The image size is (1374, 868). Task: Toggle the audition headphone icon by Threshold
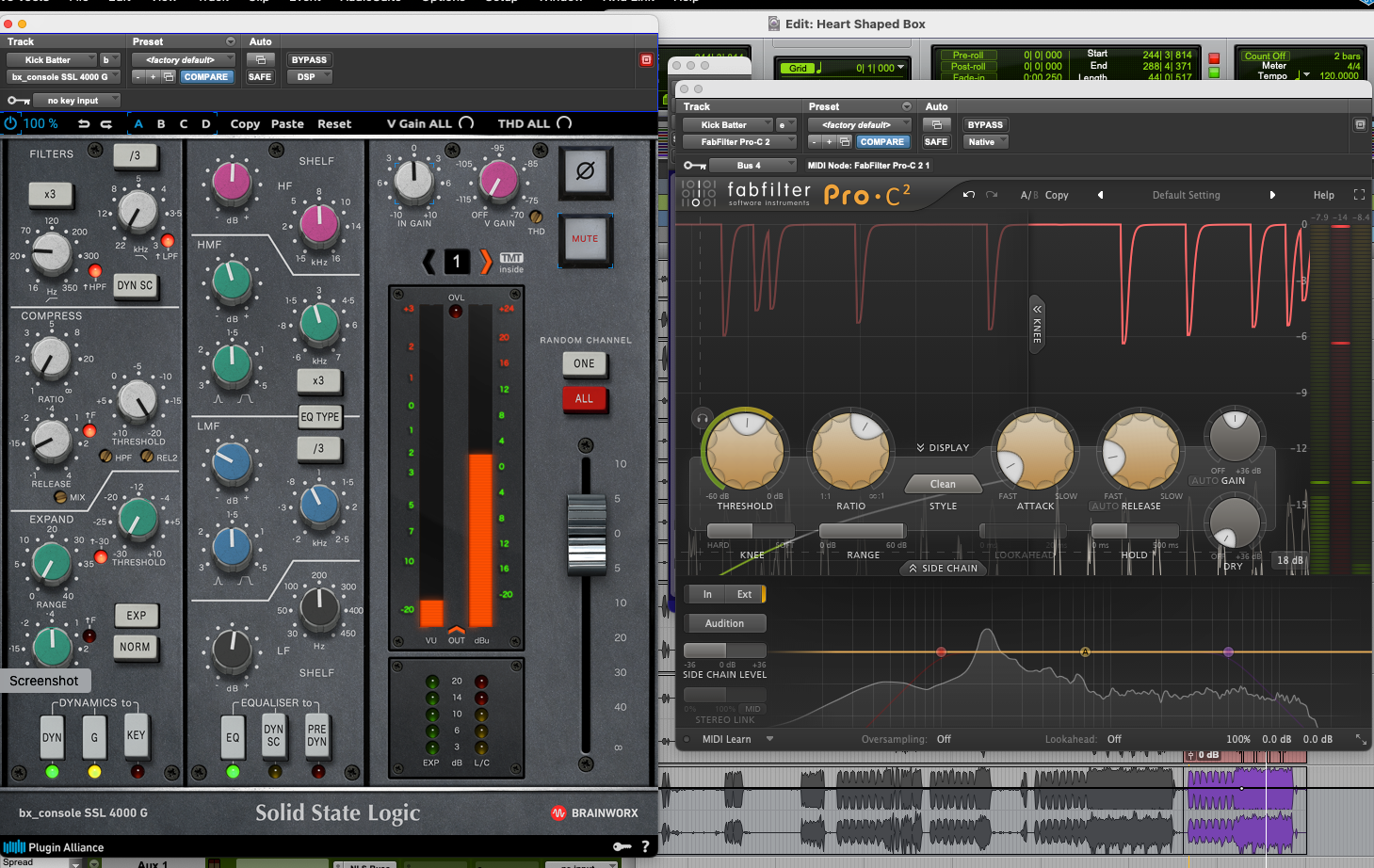(x=702, y=419)
